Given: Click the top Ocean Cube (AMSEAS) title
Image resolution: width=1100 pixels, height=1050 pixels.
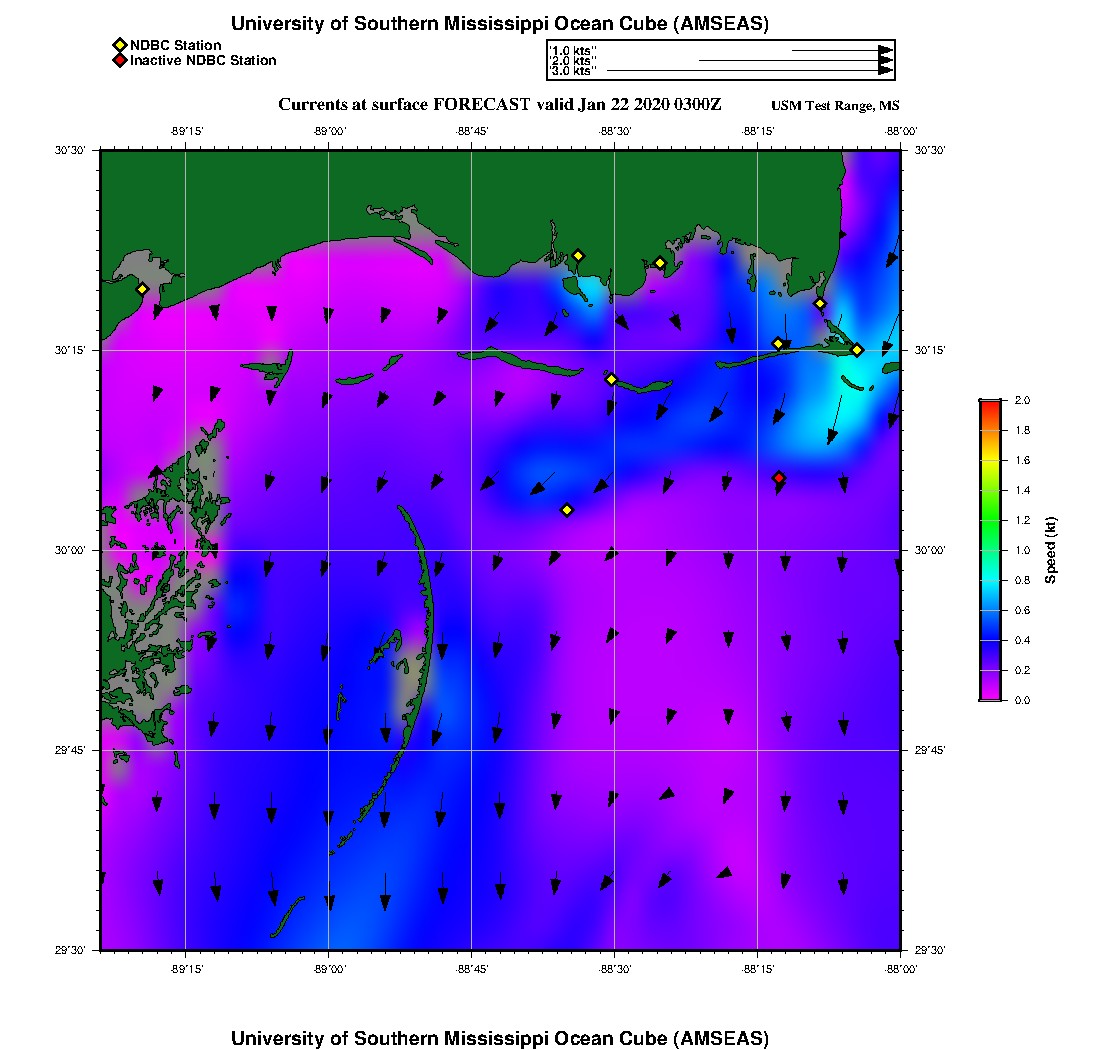Looking at the screenshot, I should point(499,24).
